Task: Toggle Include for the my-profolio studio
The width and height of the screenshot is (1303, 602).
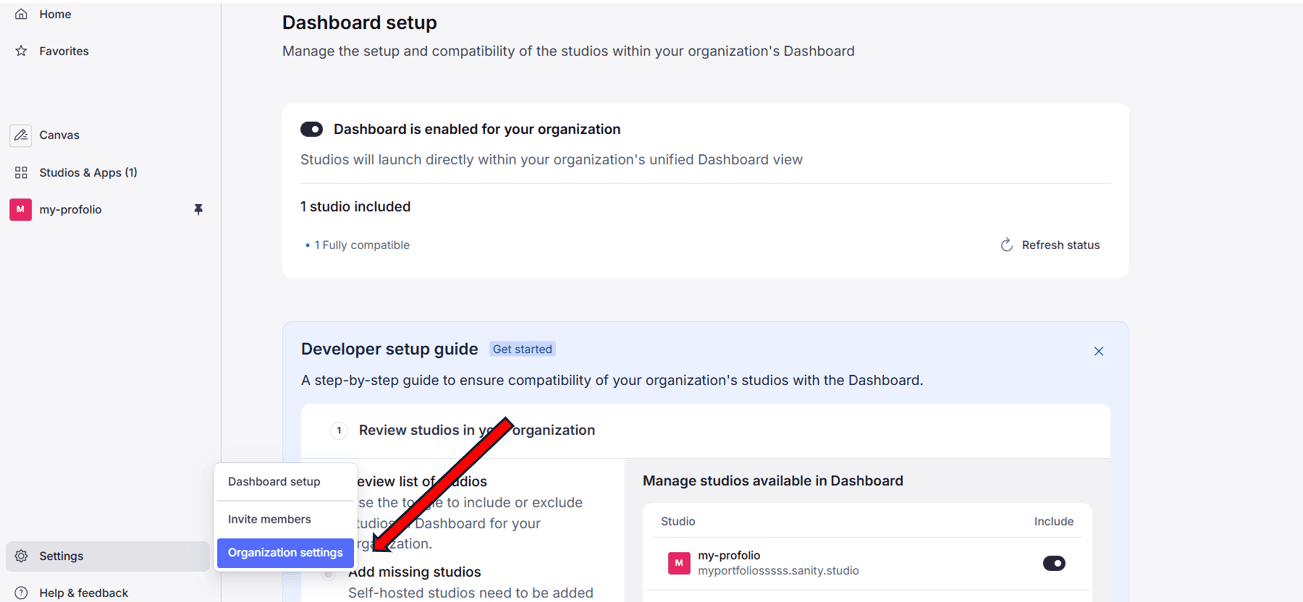Action: pos(1054,563)
